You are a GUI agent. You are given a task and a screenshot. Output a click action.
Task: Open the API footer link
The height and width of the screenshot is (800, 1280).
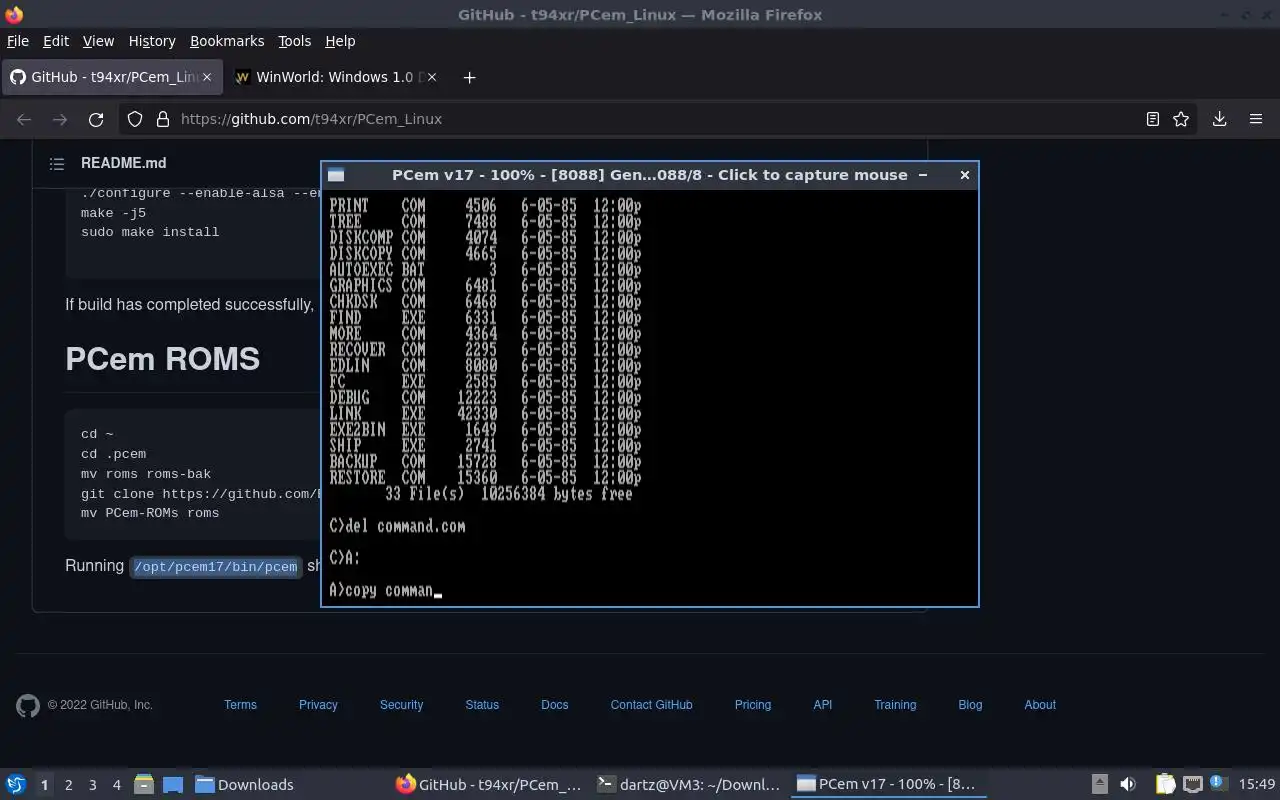823,705
